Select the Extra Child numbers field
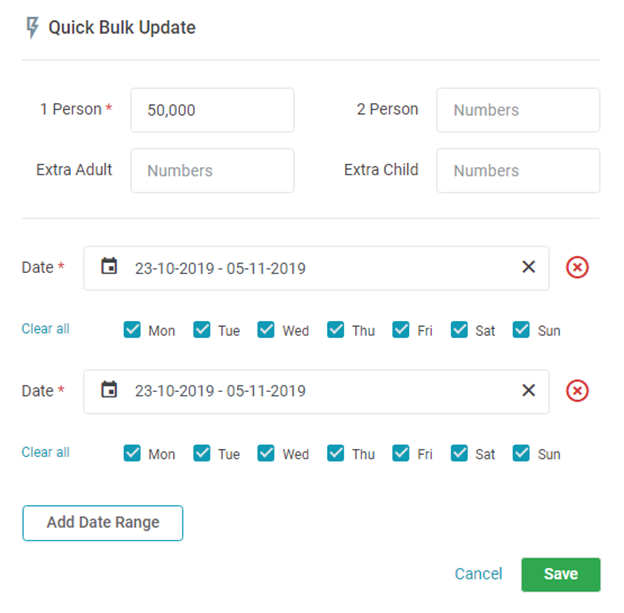Image resolution: width=624 pixels, height=613 pixels. (x=518, y=171)
